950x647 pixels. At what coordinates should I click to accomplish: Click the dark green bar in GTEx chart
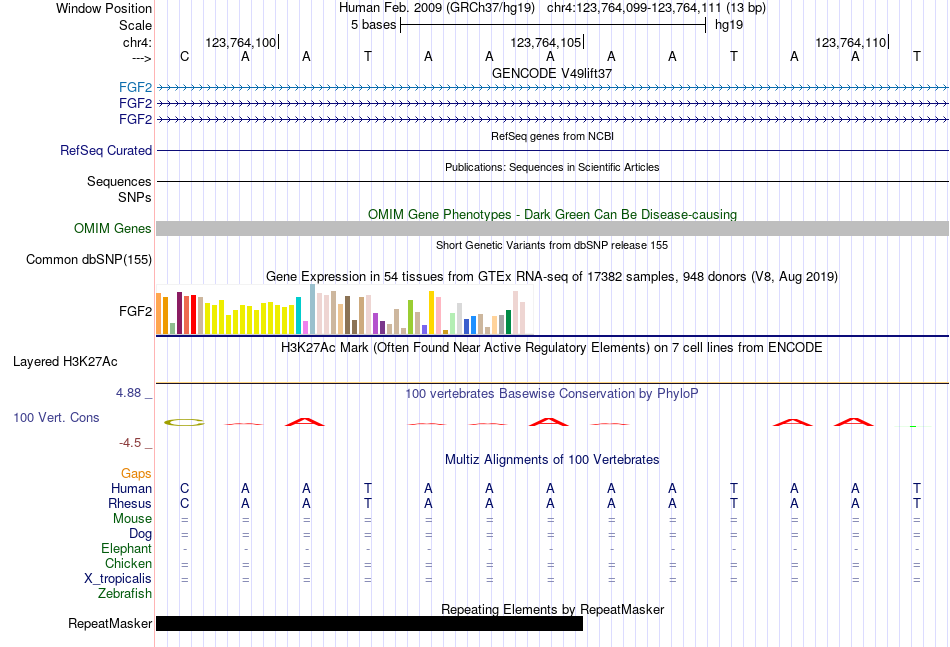pyautogui.click(x=508, y=322)
